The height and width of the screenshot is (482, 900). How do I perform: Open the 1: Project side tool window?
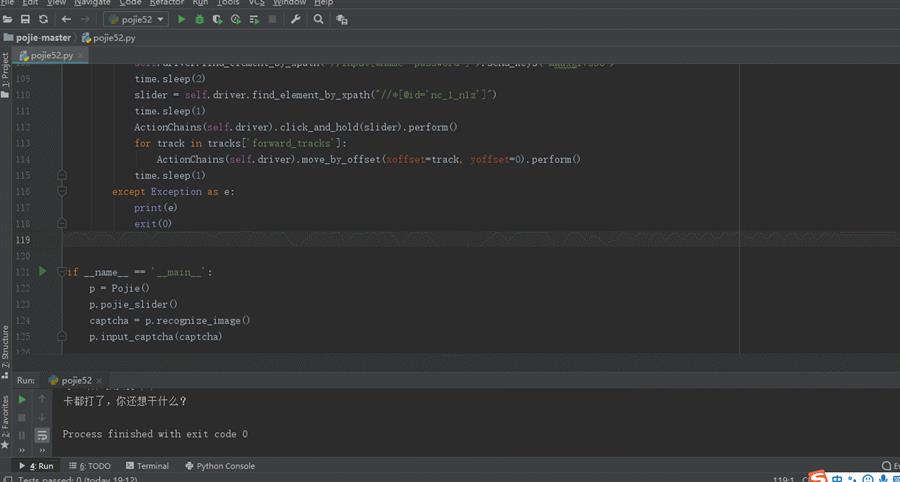click(x=5, y=75)
